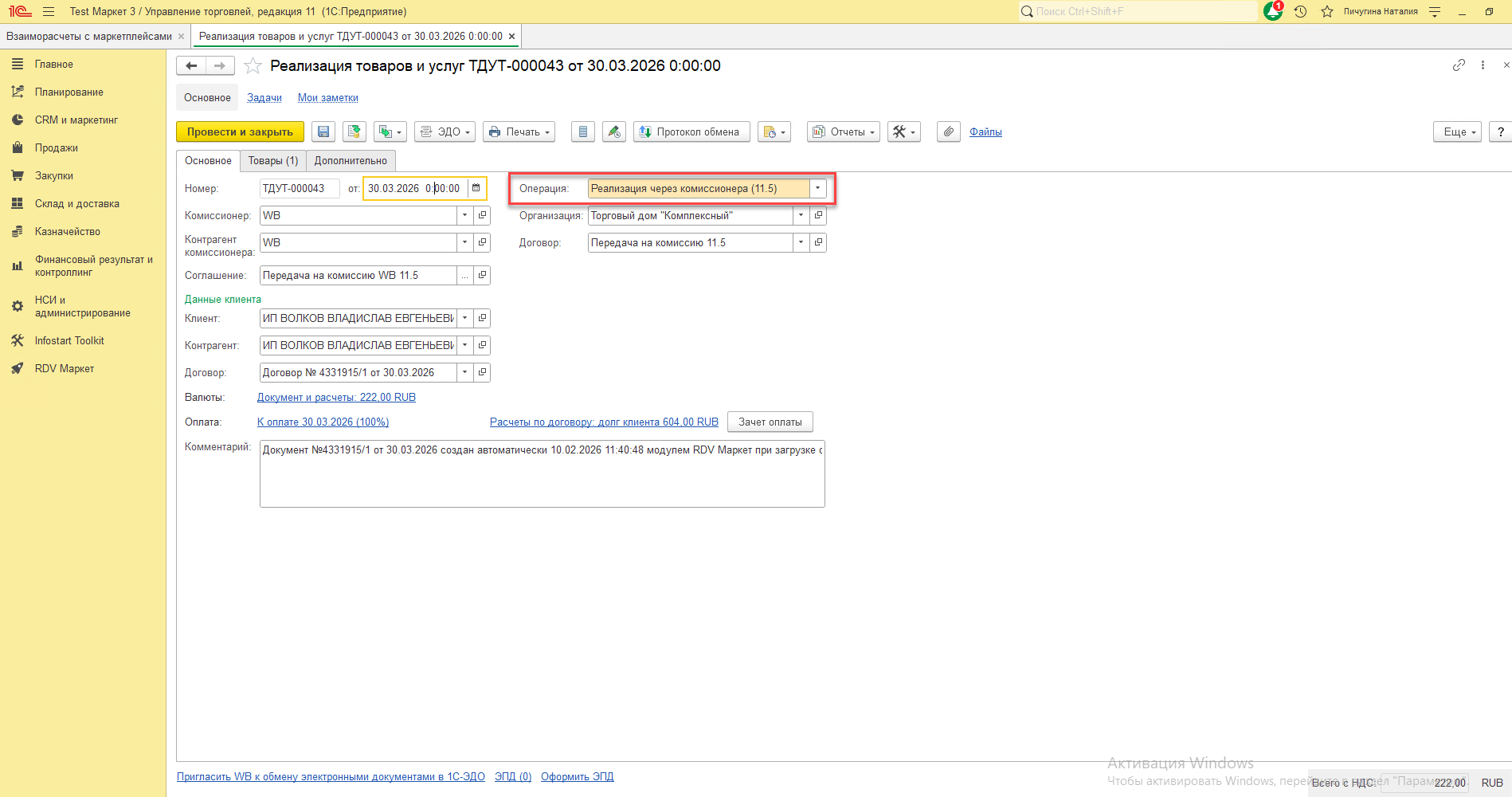Open the ЭДО dropdown menu
Image resolution: width=1512 pixels, height=797 pixels.
point(445,132)
